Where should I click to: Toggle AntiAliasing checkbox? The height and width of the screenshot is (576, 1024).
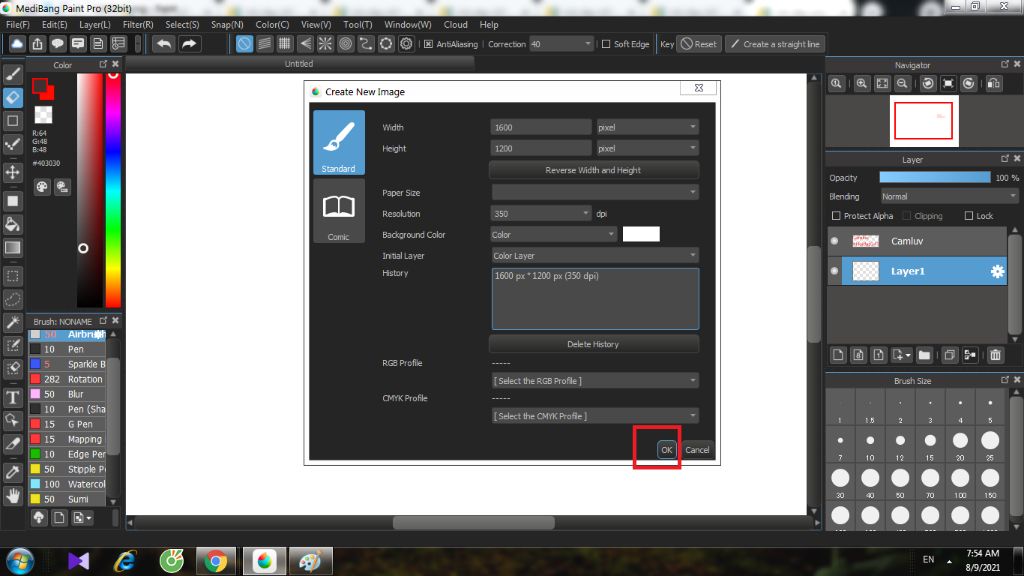(428, 44)
